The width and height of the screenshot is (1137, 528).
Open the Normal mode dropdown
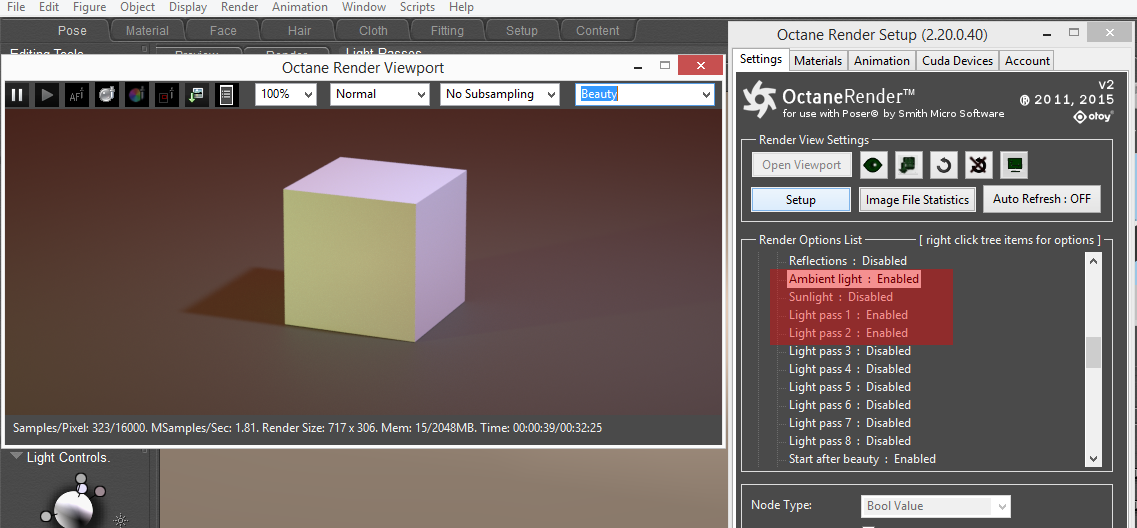pyautogui.click(x=380, y=94)
